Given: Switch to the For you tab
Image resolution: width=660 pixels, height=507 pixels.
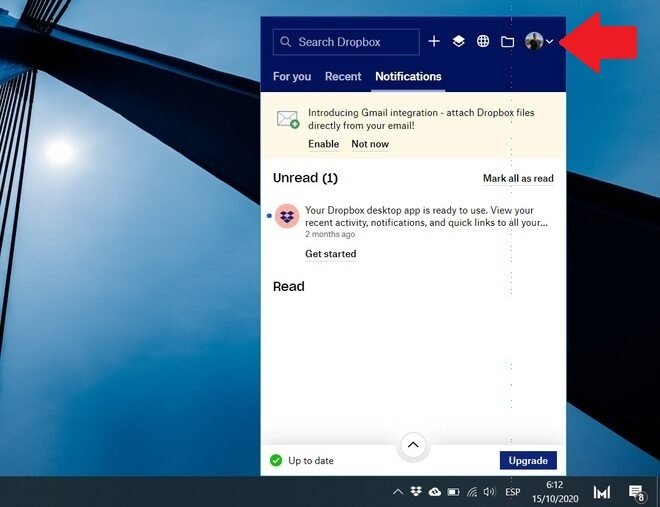Looking at the screenshot, I should coord(292,77).
